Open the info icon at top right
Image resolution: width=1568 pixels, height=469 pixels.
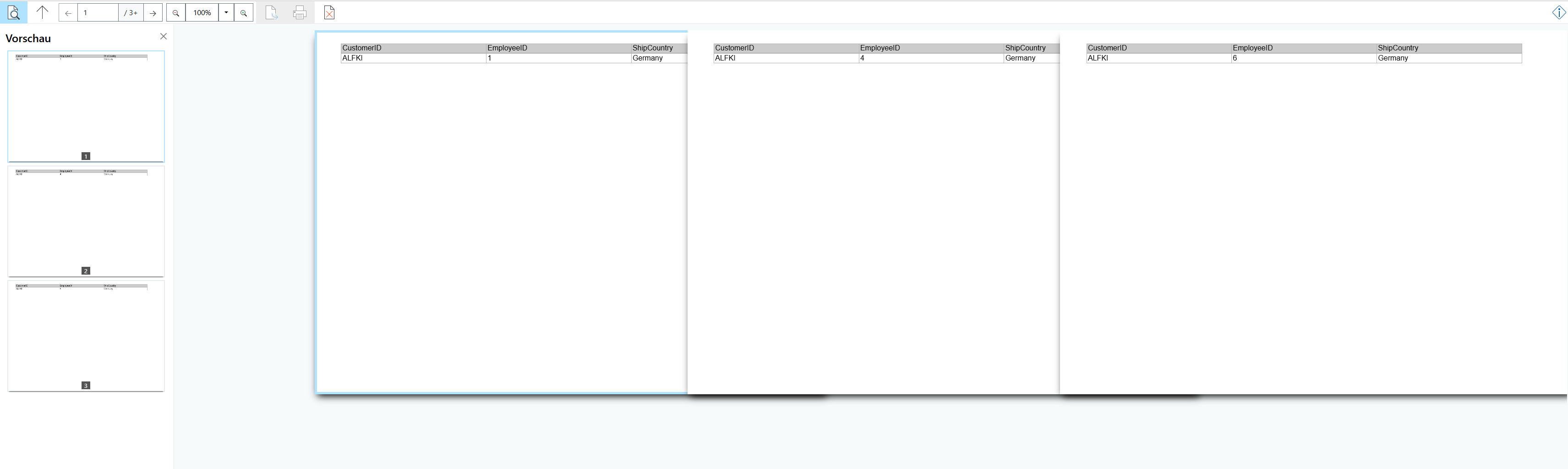(x=1558, y=12)
